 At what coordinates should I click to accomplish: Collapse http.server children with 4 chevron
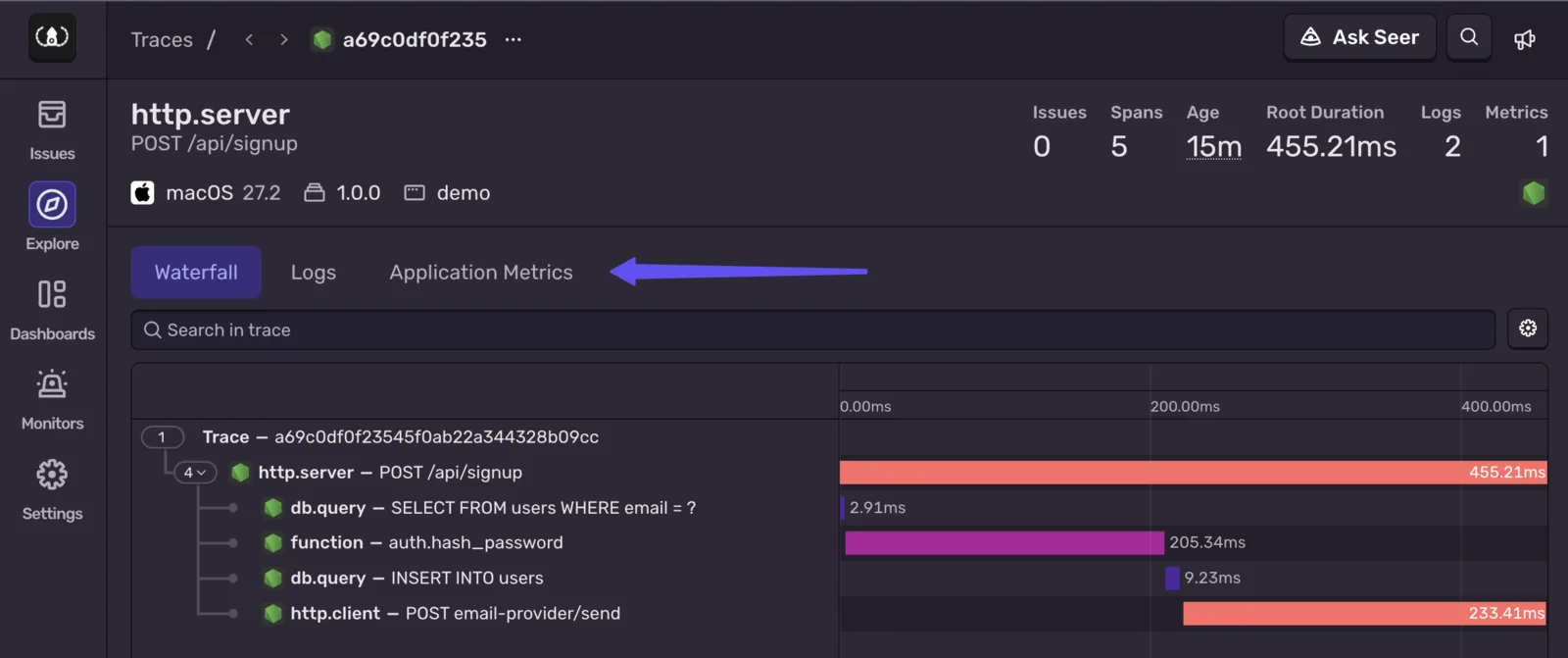point(194,473)
